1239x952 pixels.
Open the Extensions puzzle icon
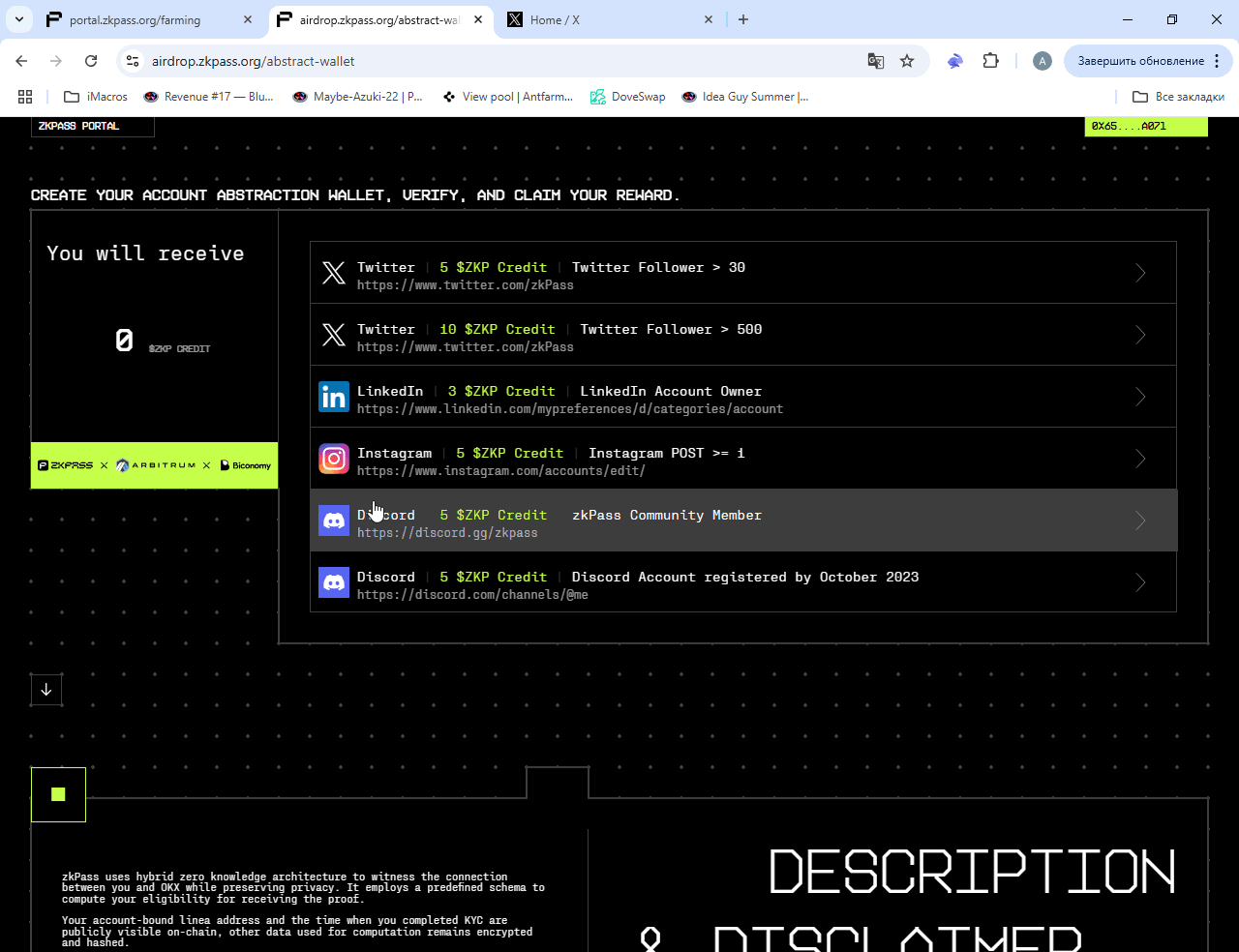(x=990, y=61)
